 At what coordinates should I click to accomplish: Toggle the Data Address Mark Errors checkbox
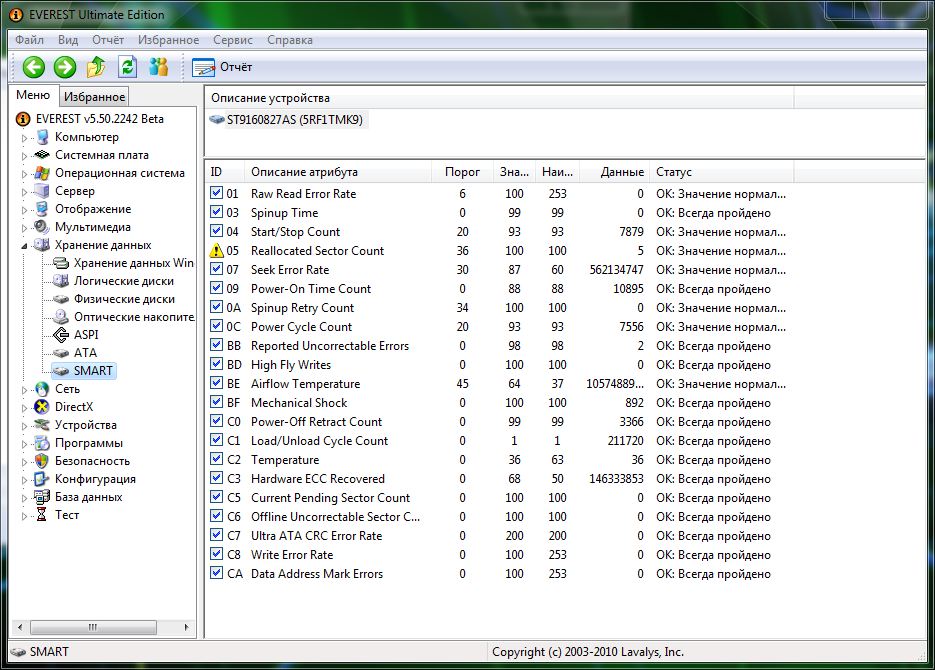tap(216, 573)
